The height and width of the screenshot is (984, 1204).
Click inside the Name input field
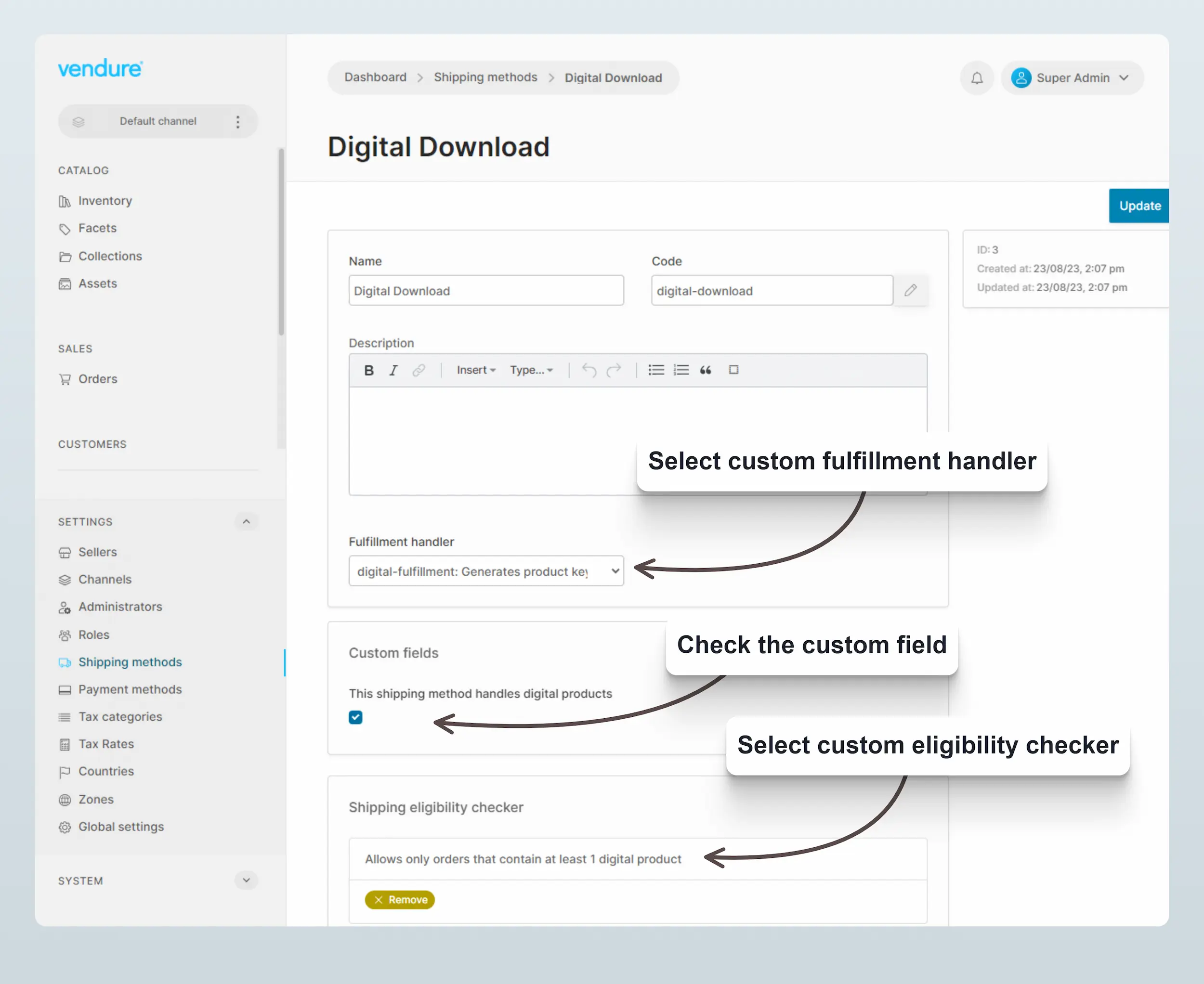(485, 290)
